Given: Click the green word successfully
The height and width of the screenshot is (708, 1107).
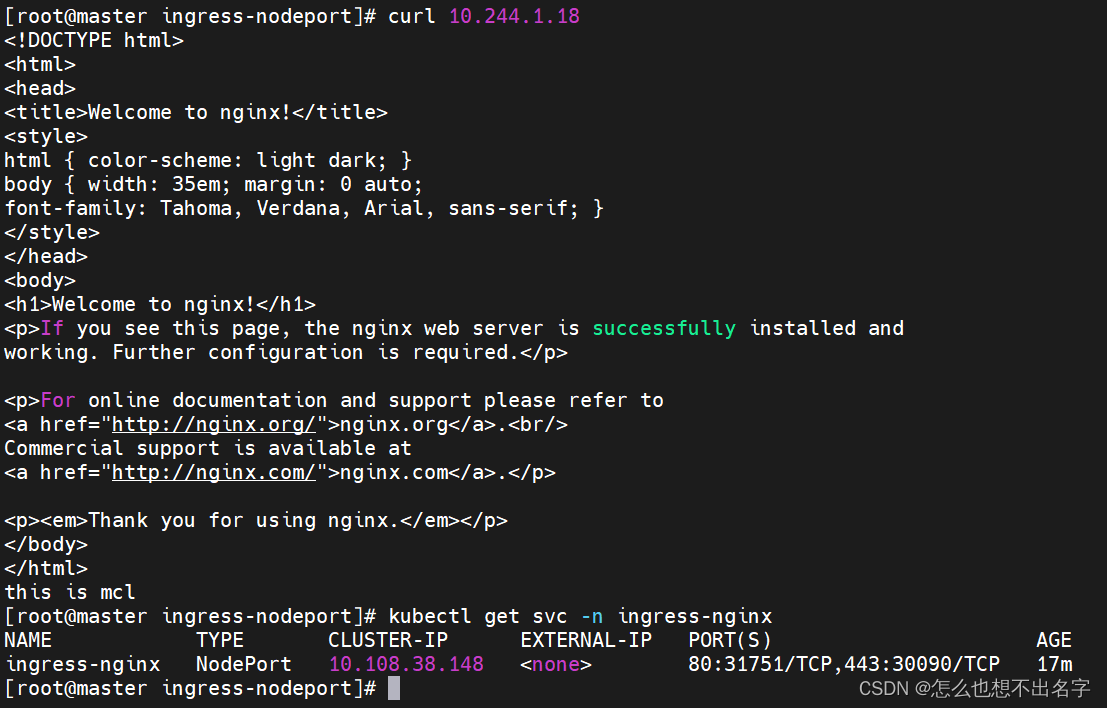Looking at the screenshot, I should [664, 328].
